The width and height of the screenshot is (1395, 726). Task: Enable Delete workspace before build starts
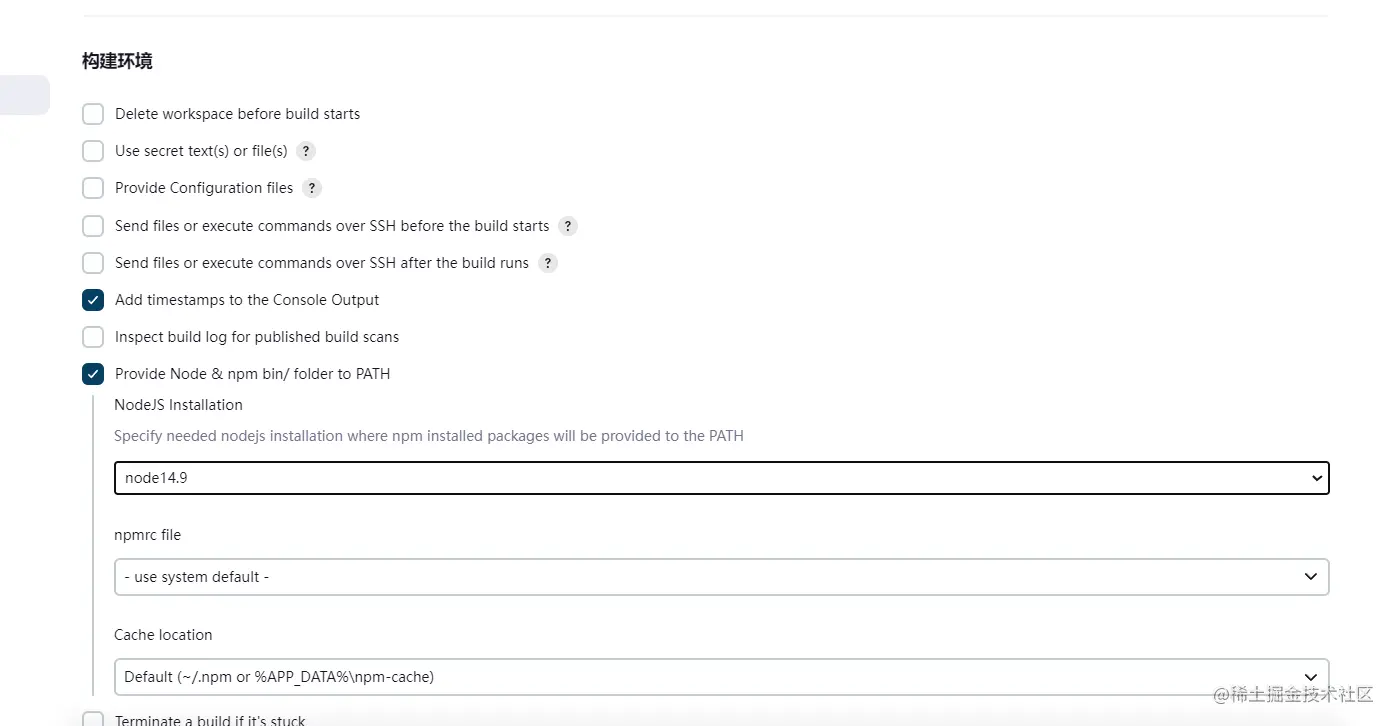[93, 114]
